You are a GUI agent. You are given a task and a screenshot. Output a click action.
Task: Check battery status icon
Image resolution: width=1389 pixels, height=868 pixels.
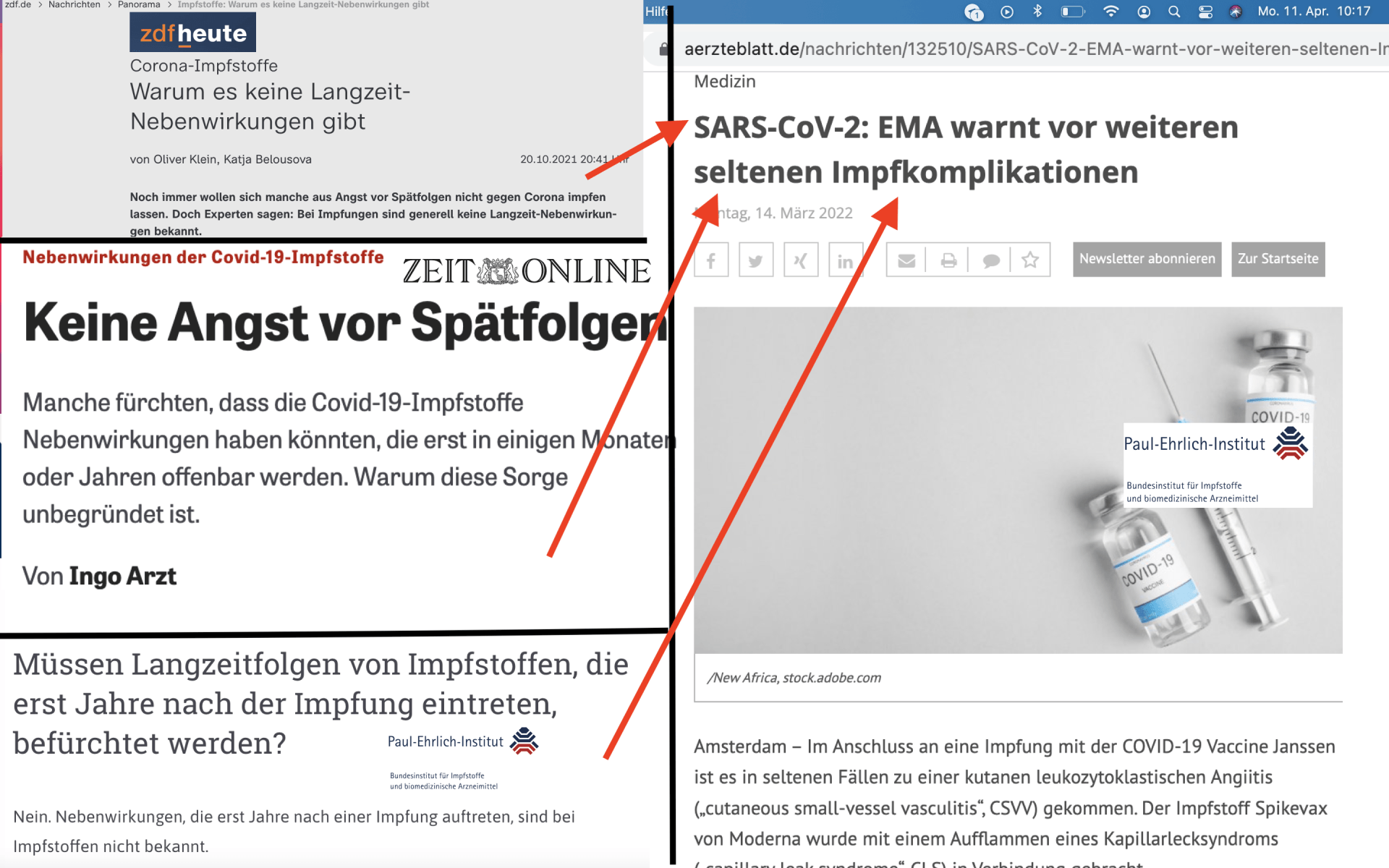click(x=1073, y=12)
